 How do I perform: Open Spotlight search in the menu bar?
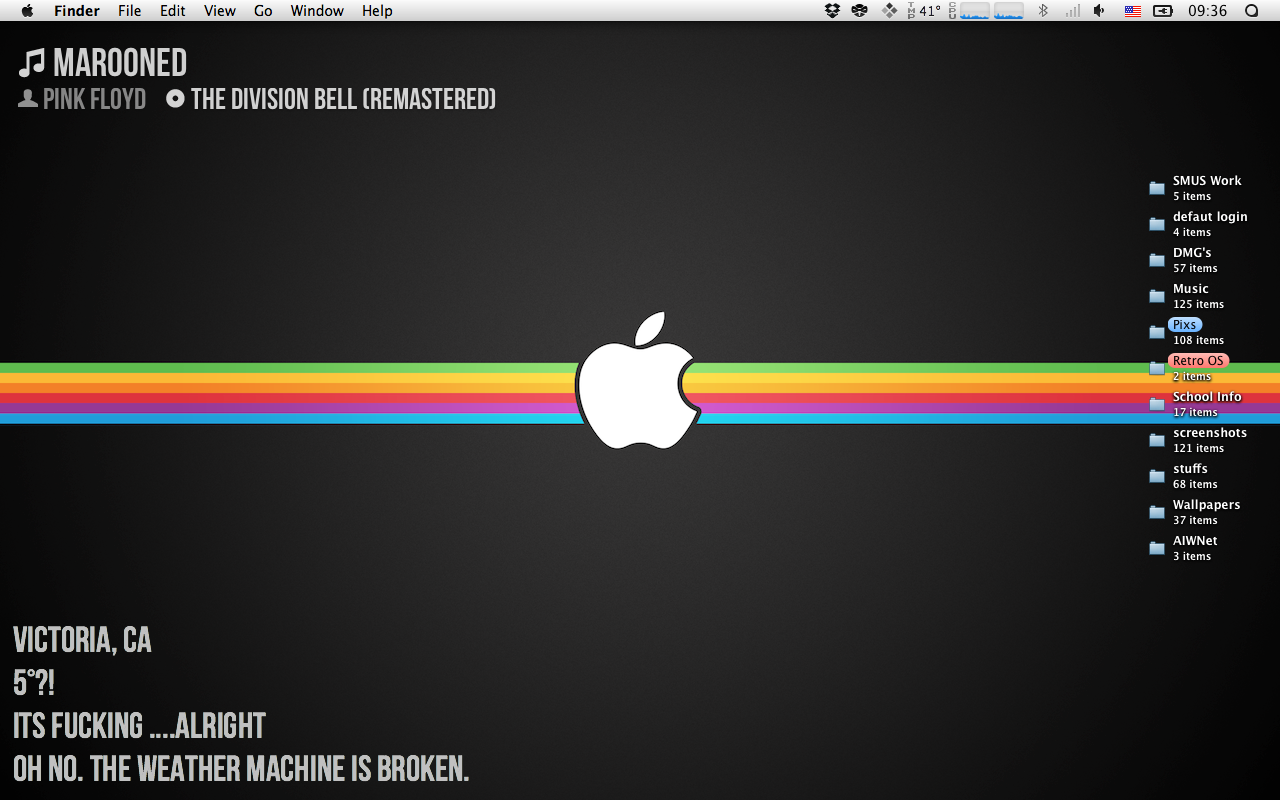click(1251, 10)
